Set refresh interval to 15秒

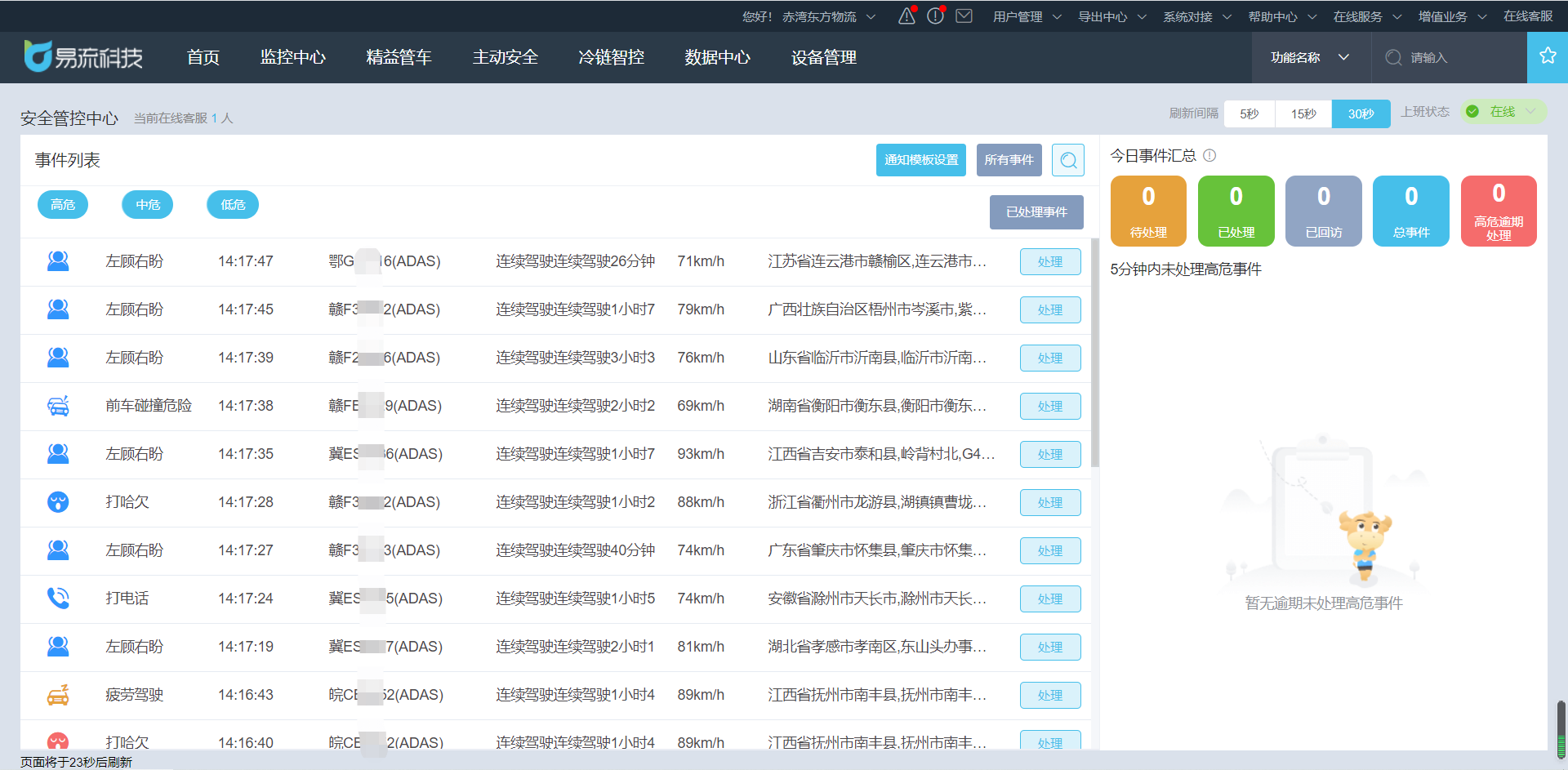coord(1303,113)
